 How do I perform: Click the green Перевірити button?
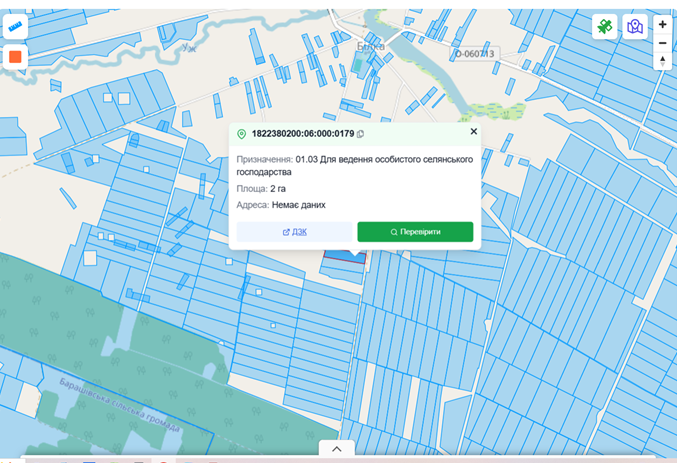[415, 232]
